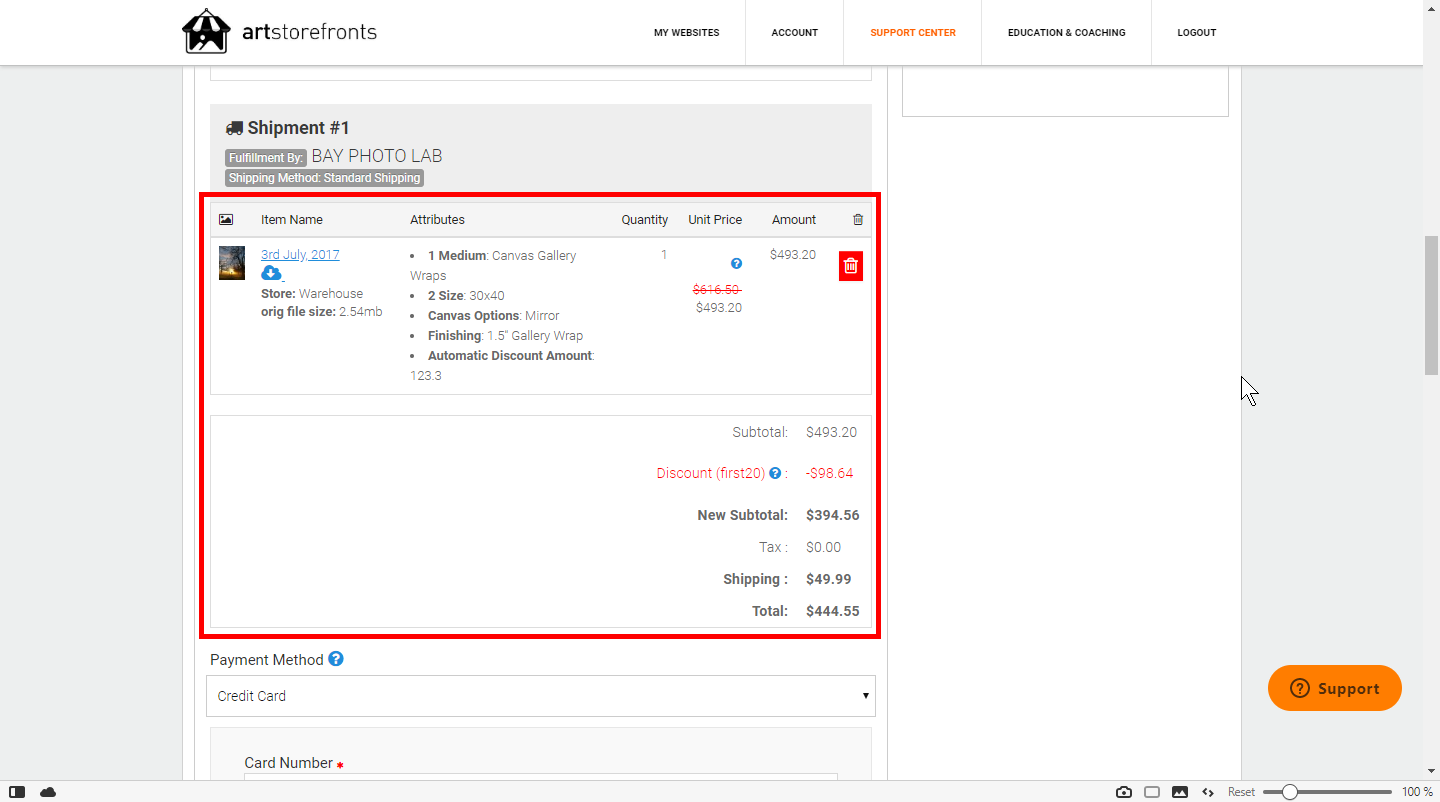Image resolution: width=1440 pixels, height=802 pixels.
Task: Open Education & Coaching menu
Action: [x=1066, y=33]
